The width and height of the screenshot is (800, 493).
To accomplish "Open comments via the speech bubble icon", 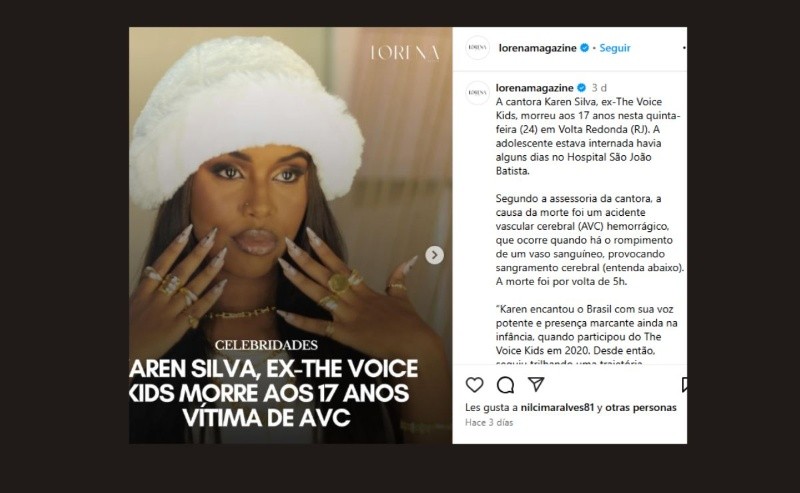I will coord(505,385).
